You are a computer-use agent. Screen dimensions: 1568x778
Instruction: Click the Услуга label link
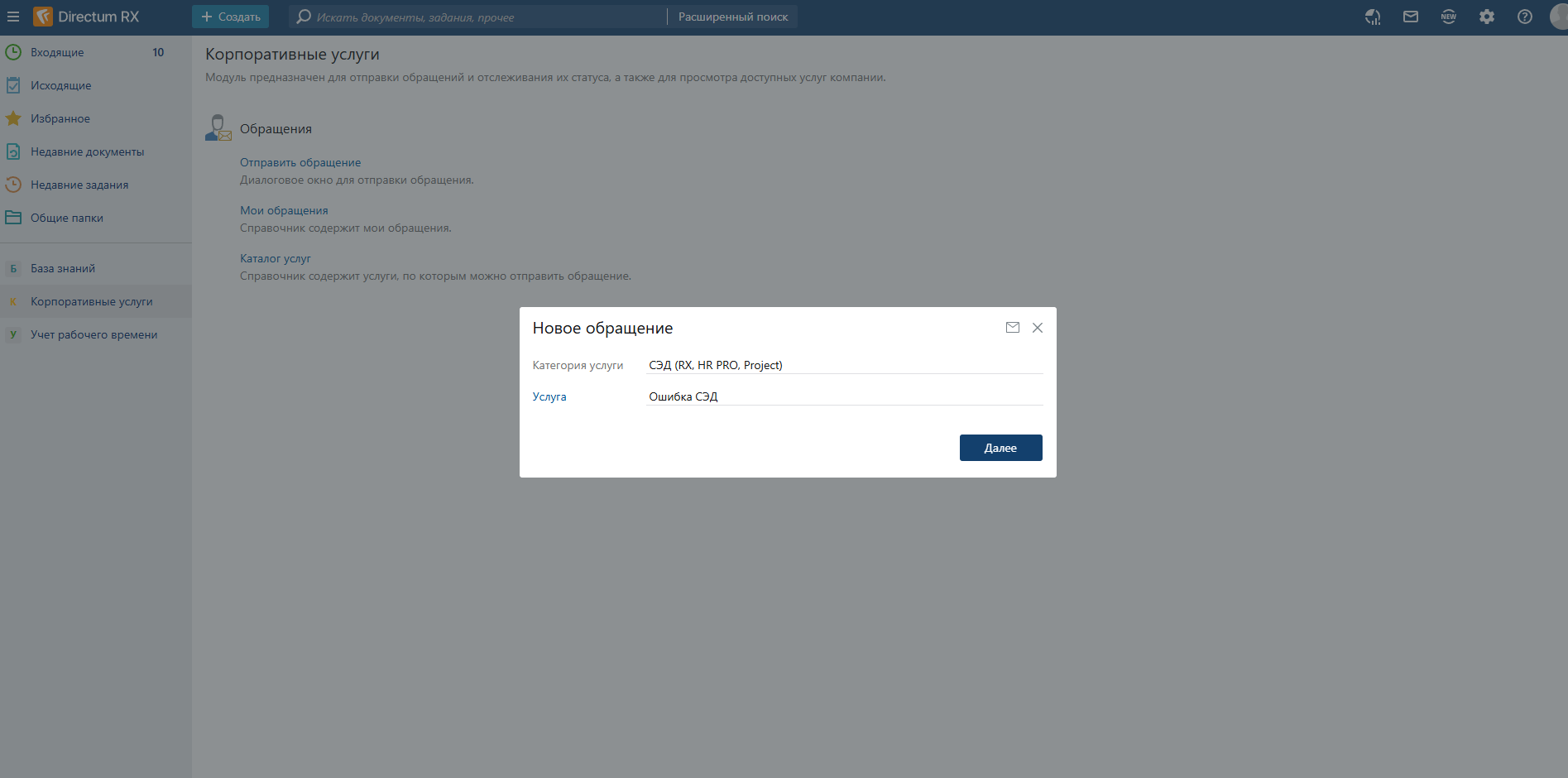tap(549, 396)
